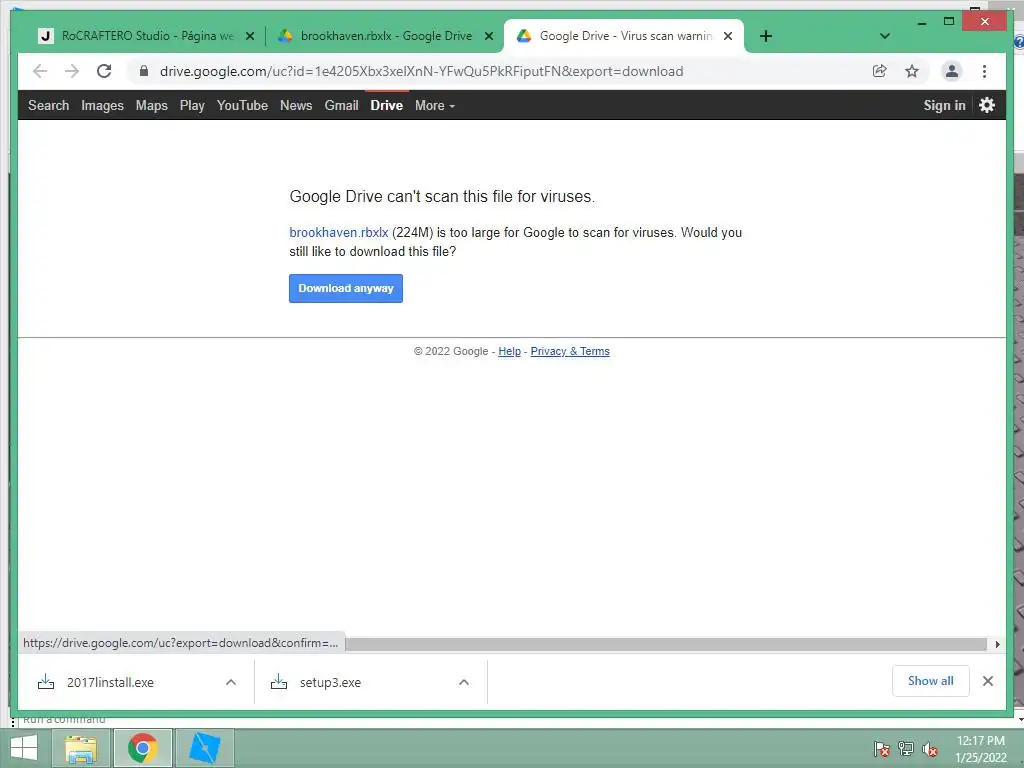
Task: Share this page from the address bar
Action: coord(880,71)
